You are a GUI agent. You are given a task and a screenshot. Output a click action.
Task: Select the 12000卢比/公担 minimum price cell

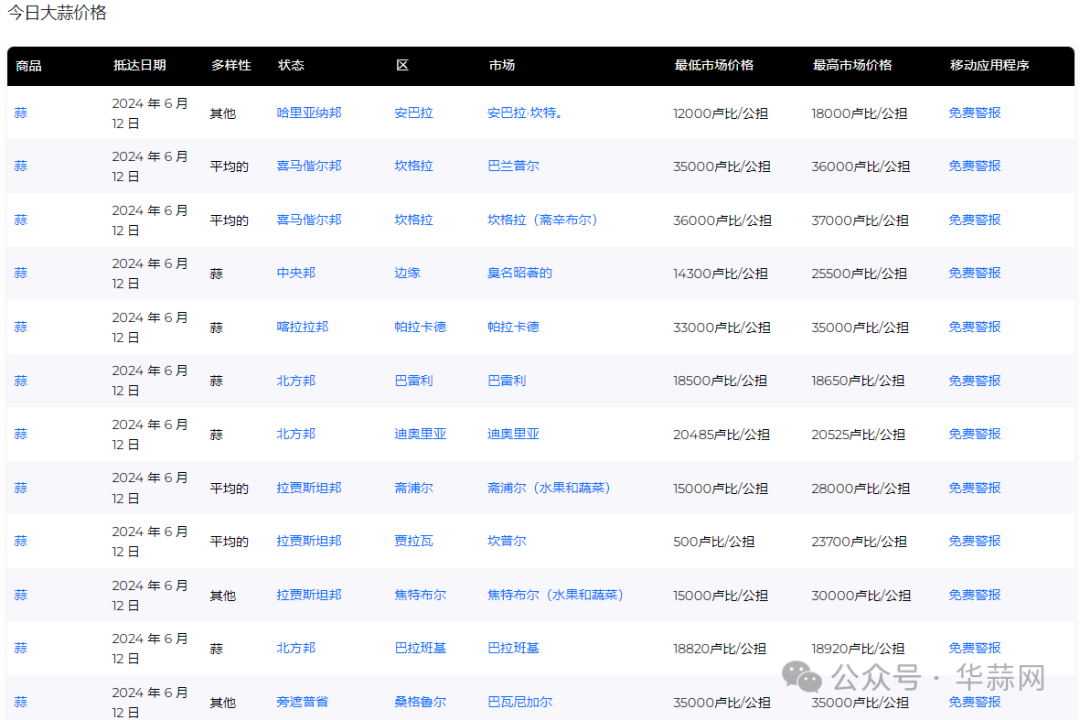720,113
